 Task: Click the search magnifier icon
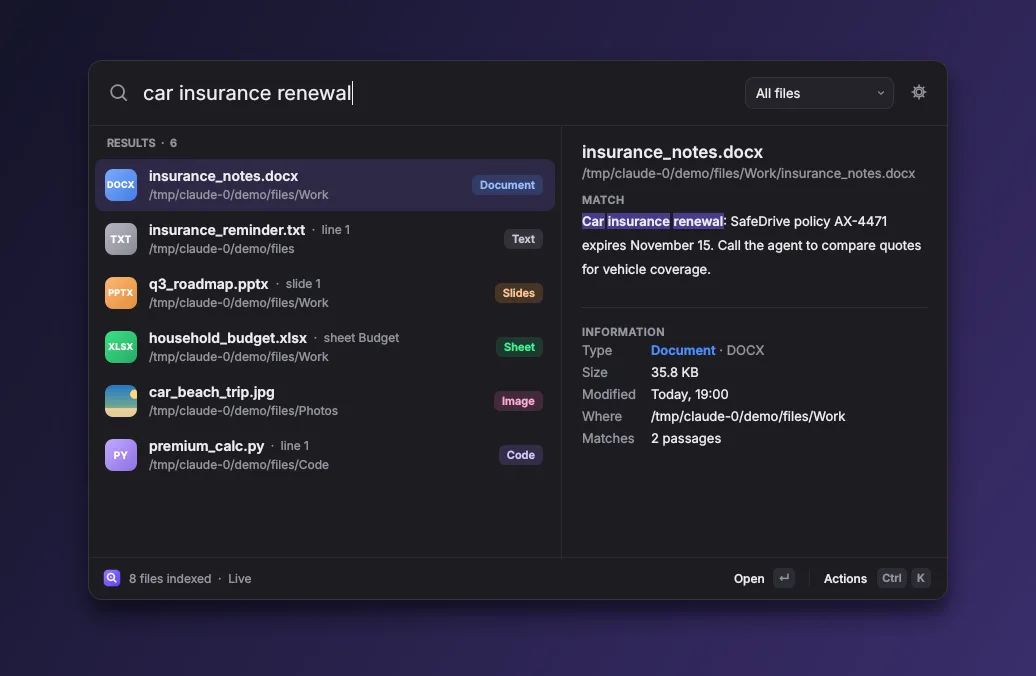(x=118, y=93)
